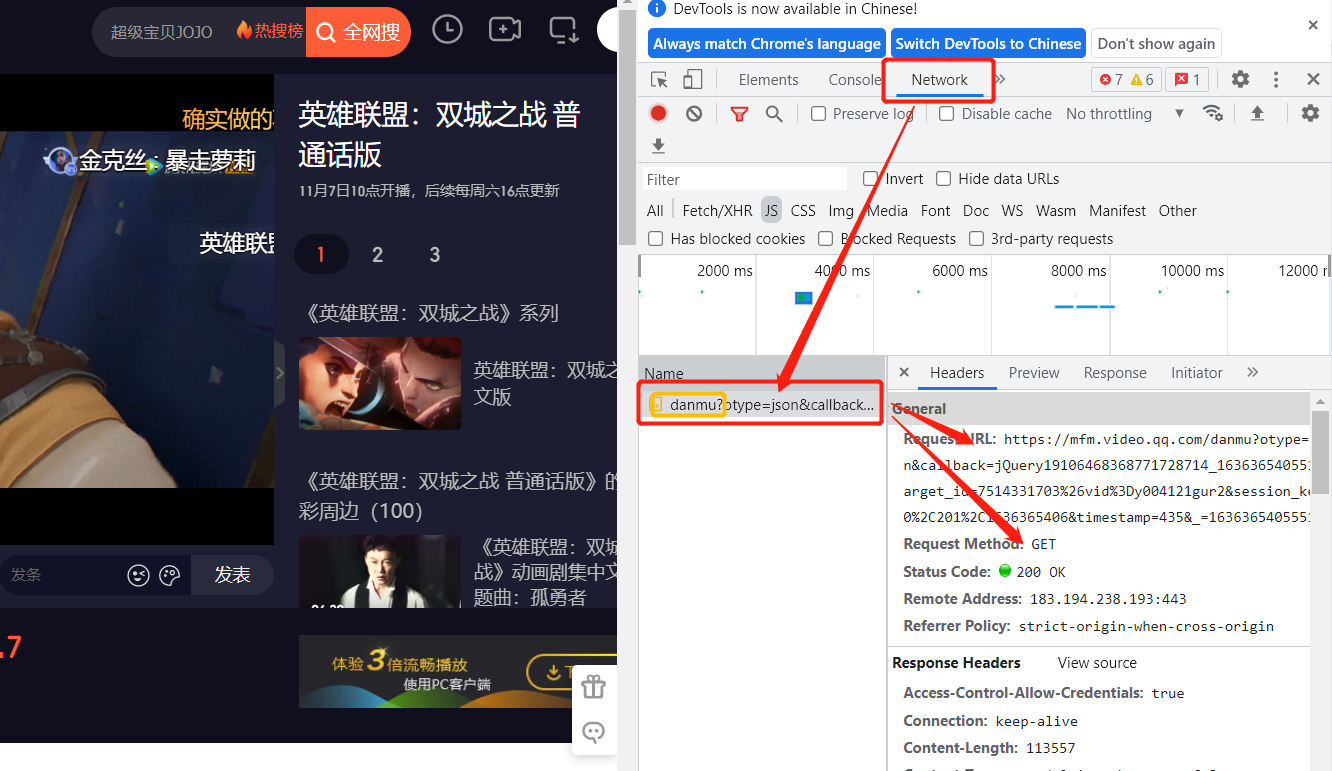Click the 热搜榜 hot search icon
The height and width of the screenshot is (771, 1332).
[268, 31]
